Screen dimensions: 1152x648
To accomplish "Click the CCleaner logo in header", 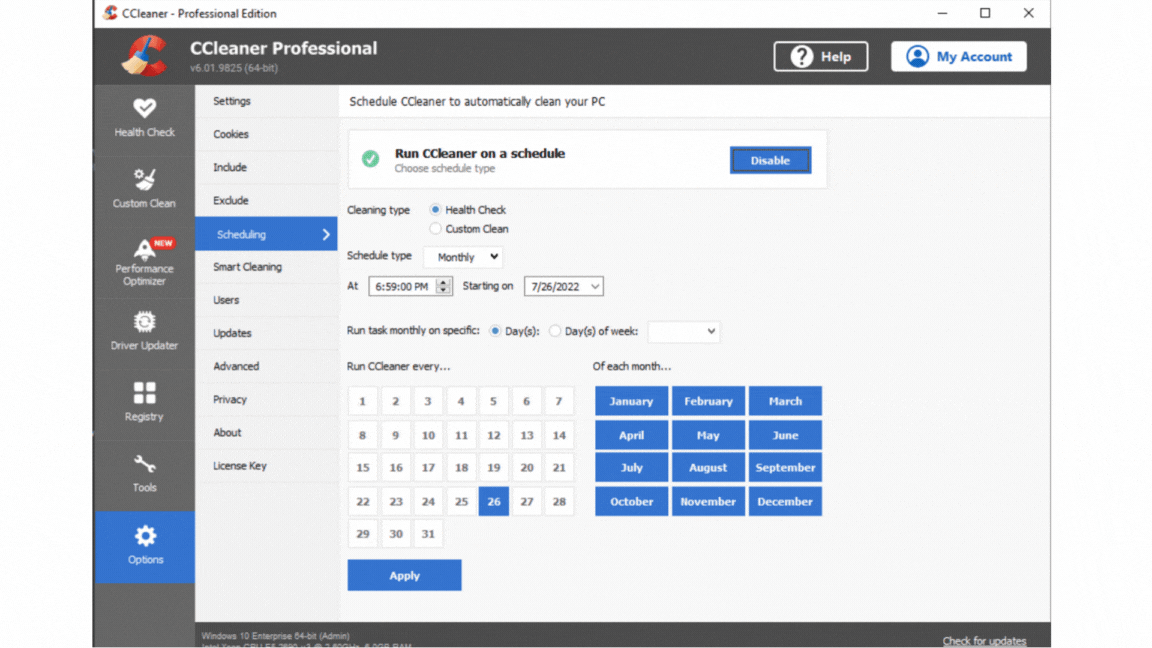I will click(144, 56).
